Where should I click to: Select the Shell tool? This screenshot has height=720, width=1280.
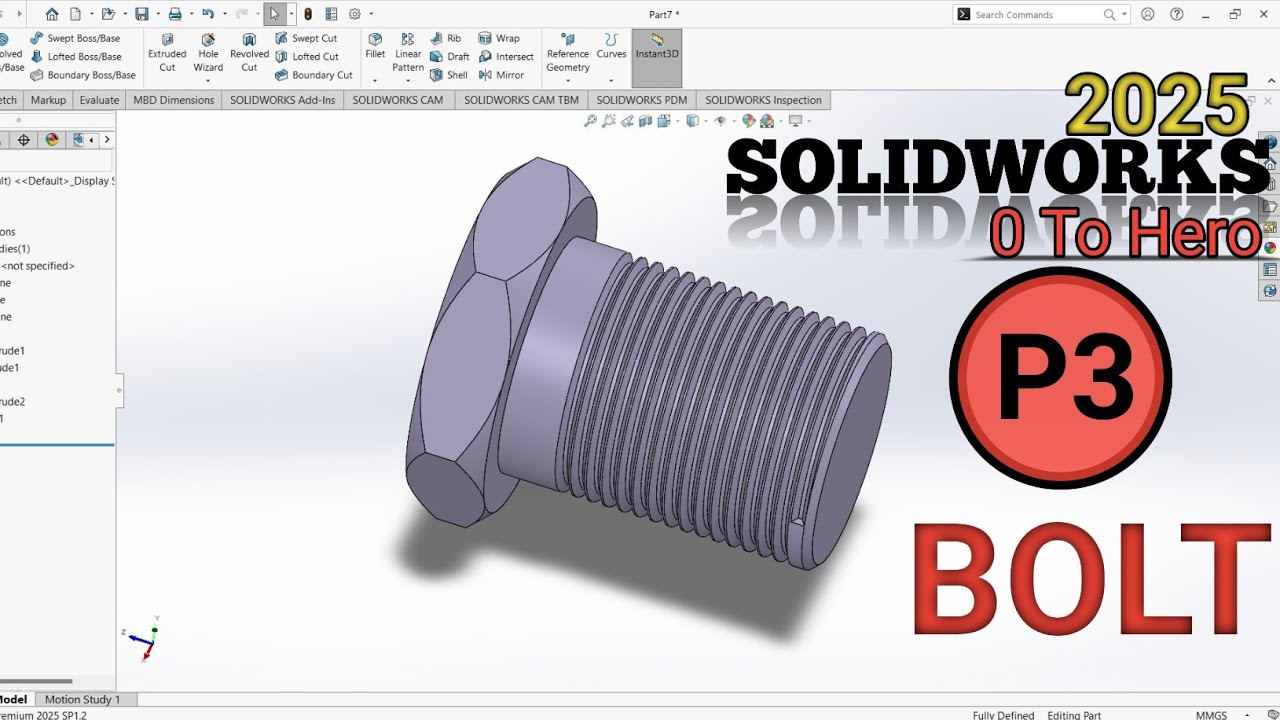point(448,75)
